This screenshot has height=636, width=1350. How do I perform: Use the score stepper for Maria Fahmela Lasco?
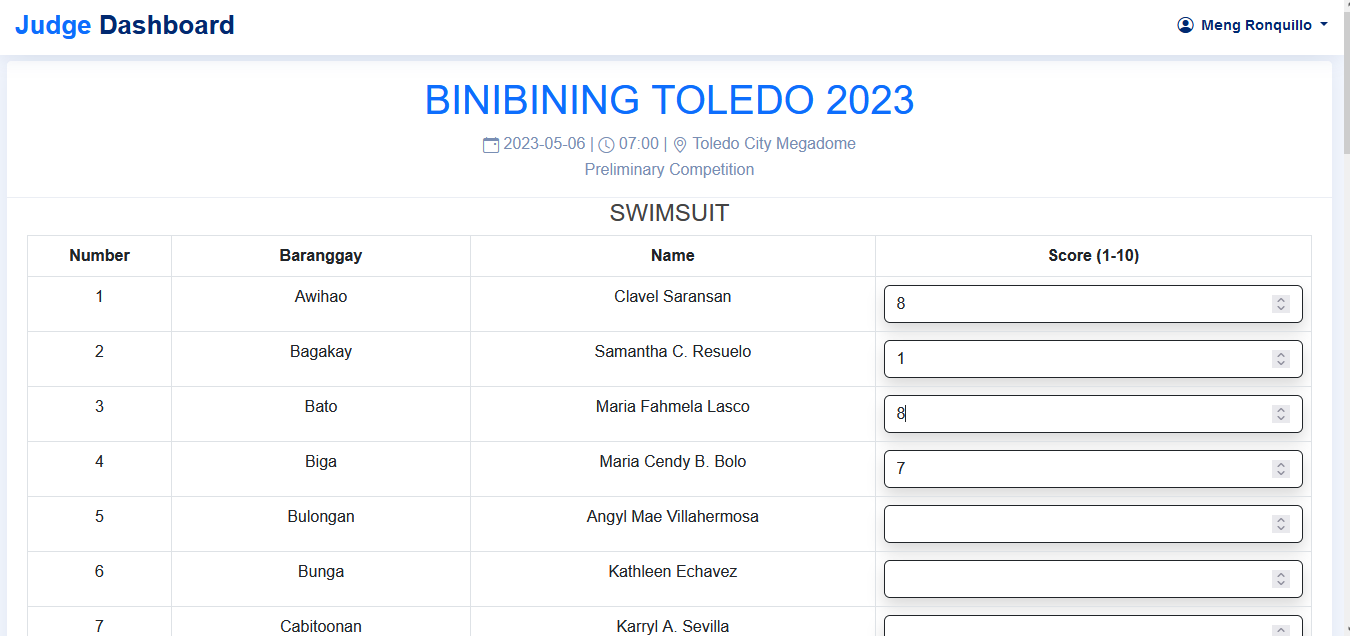coord(1280,414)
